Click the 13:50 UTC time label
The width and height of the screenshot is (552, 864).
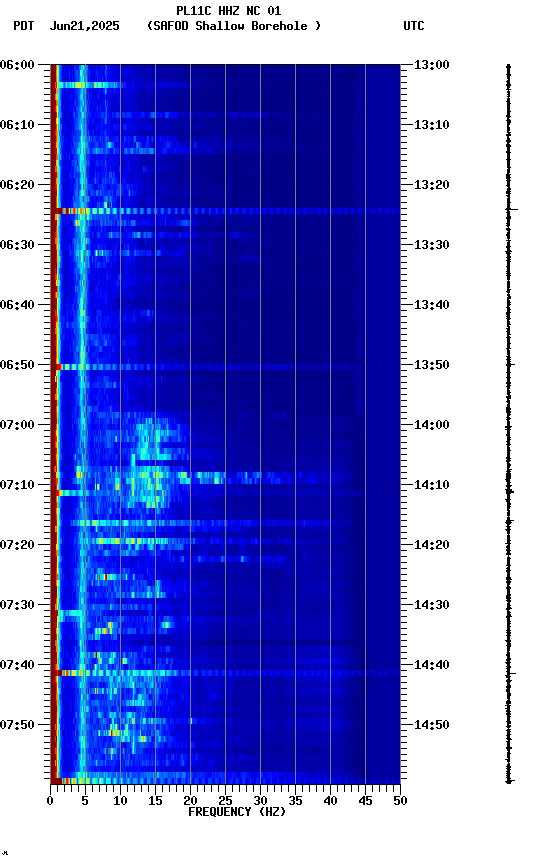(x=432, y=365)
